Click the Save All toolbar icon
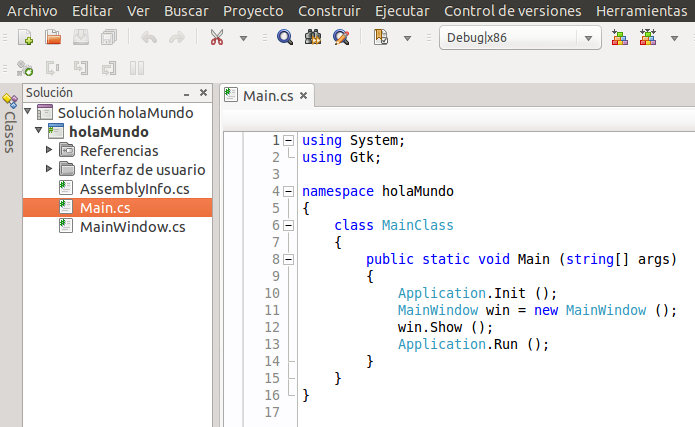This screenshot has height=427, width=695. [x=109, y=38]
